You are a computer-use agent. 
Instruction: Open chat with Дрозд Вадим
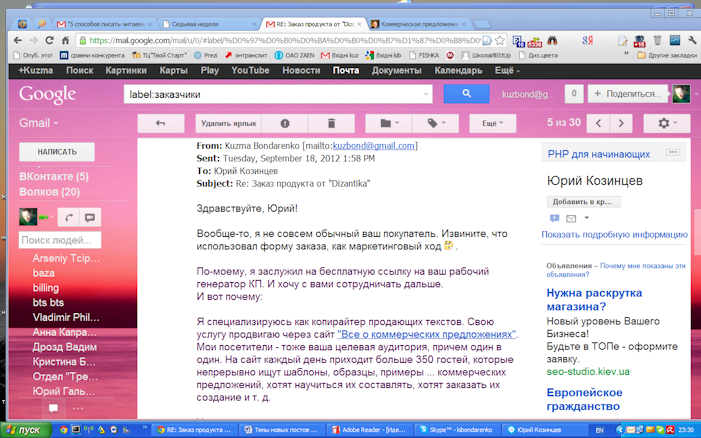click(64, 347)
